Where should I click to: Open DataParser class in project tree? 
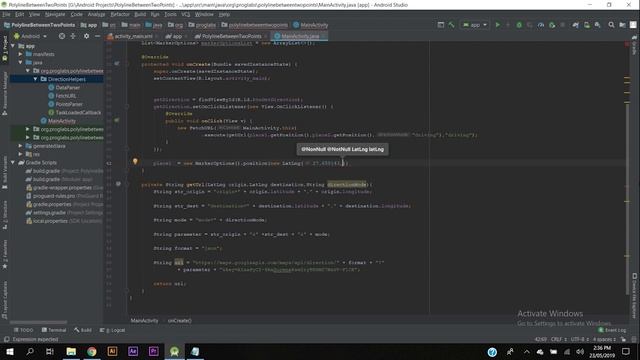[x=64, y=87]
